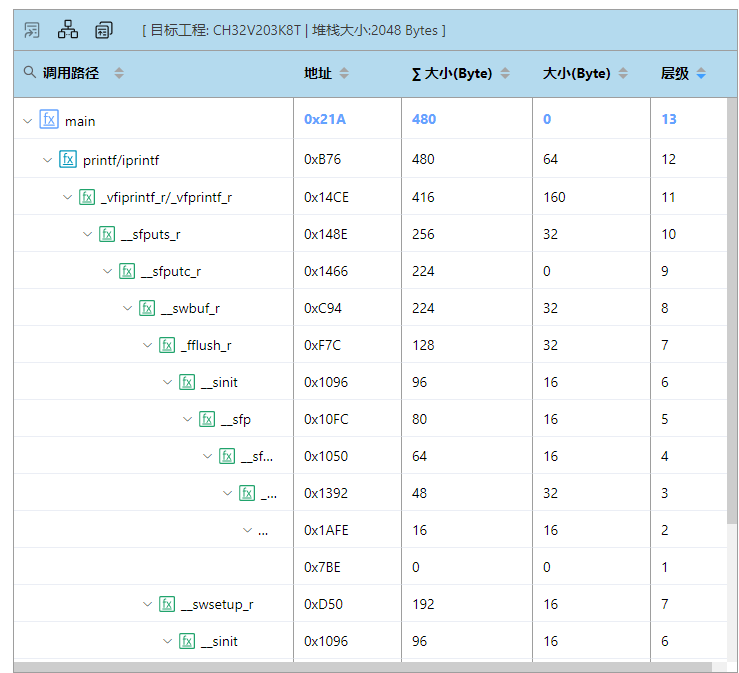
Task: Click the fx icon of __sinit under __swsetup_r
Action: pos(187,641)
